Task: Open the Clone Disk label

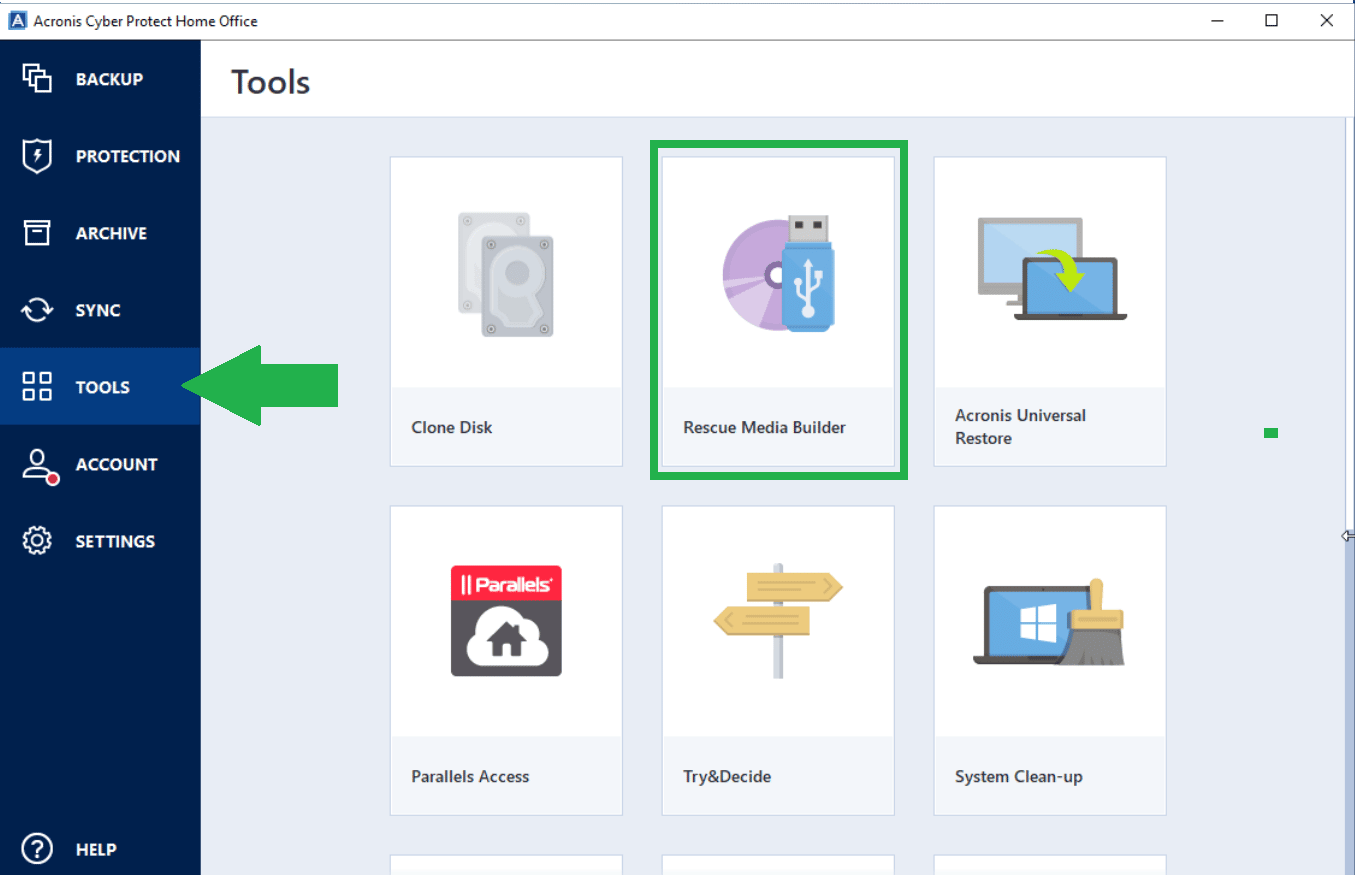Action: (x=452, y=427)
